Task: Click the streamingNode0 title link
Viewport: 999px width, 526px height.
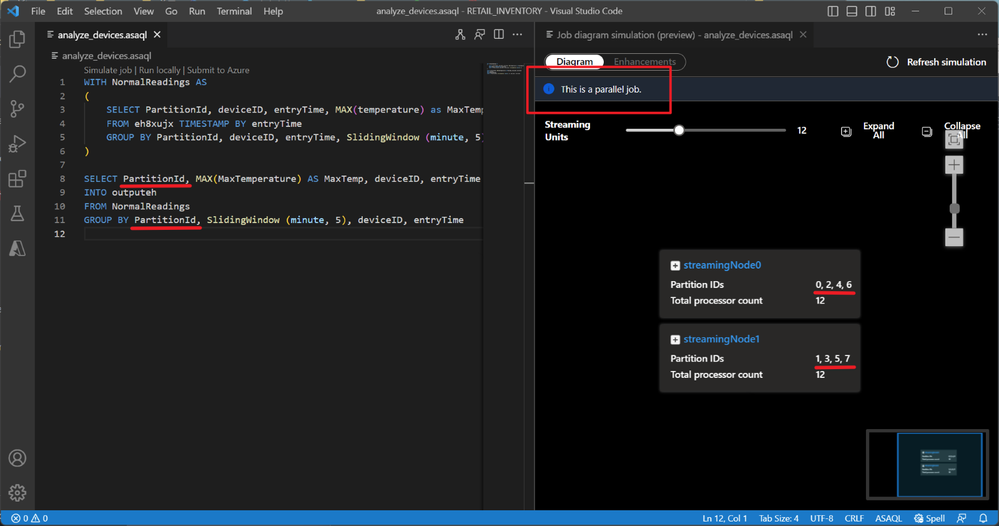Action: 722,265
